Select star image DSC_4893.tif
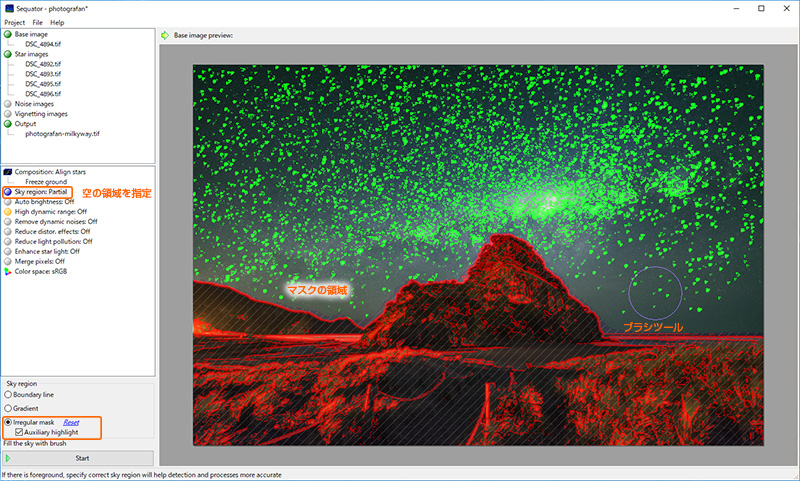800x481 pixels. (x=43, y=74)
